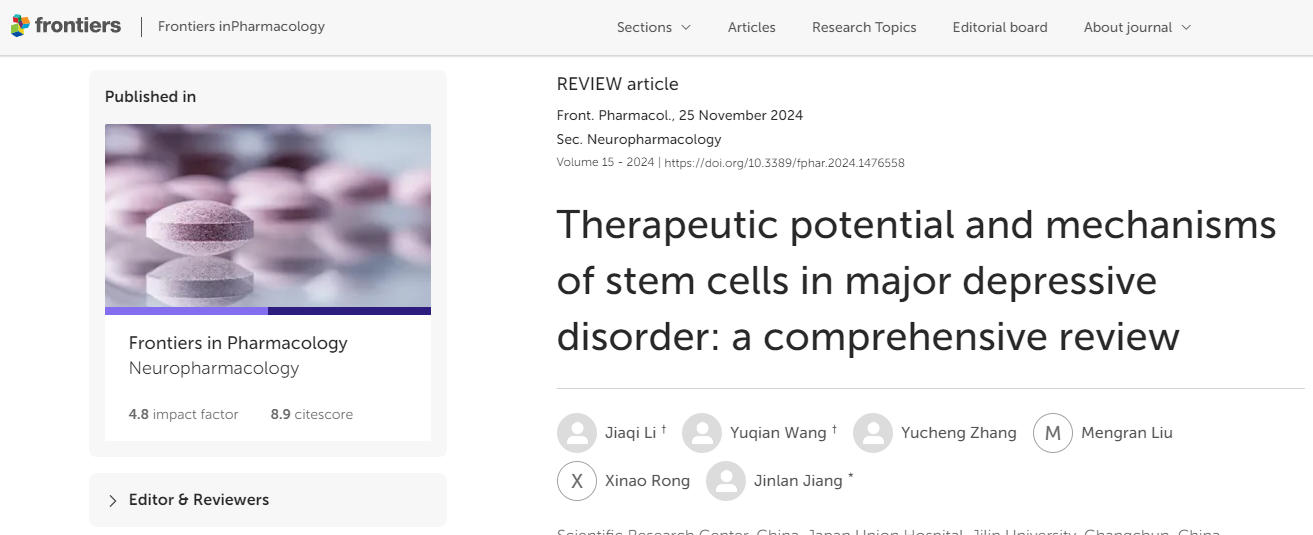Click Mengran Liu's M avatar
The width and height of the screenshot is (1313, 535).
pyautogui.click(x=1052, y=433)
